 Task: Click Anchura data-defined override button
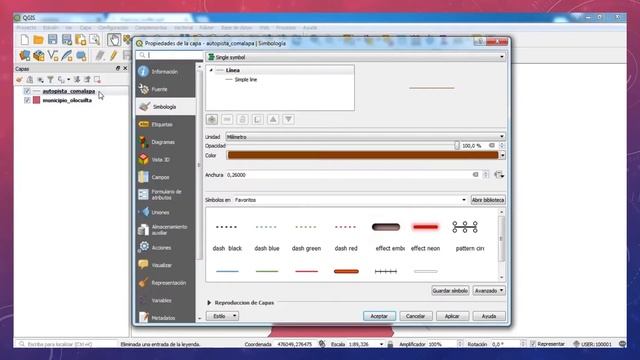pos(499,175)
